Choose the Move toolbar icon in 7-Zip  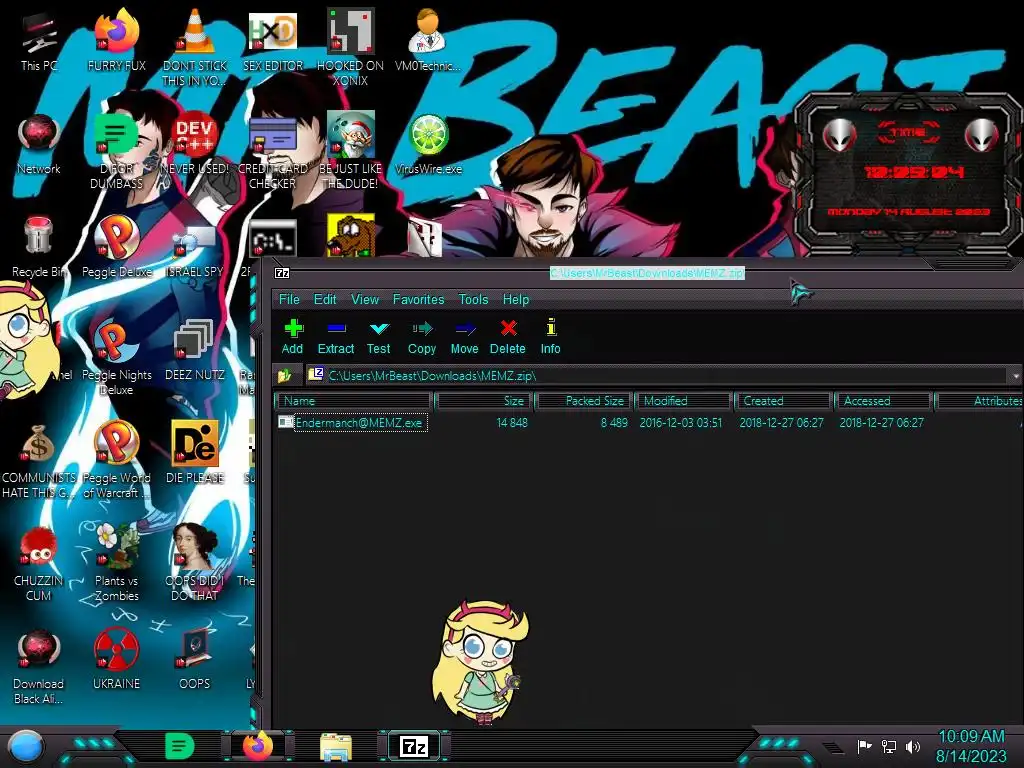click(x=464, y=337)
